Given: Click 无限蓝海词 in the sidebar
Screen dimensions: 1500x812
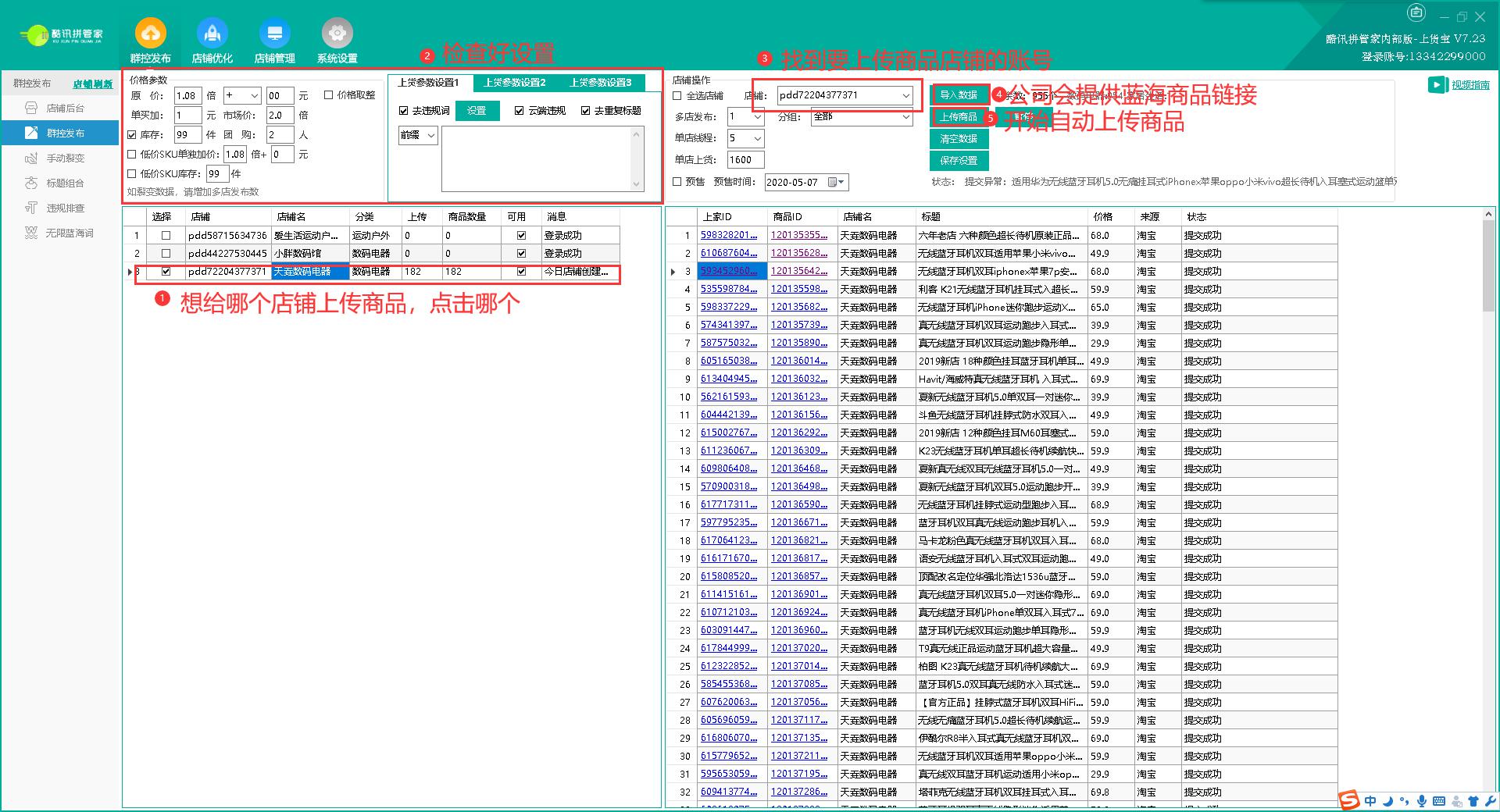Looking at the screenshot, I should (x=69, y=233).
